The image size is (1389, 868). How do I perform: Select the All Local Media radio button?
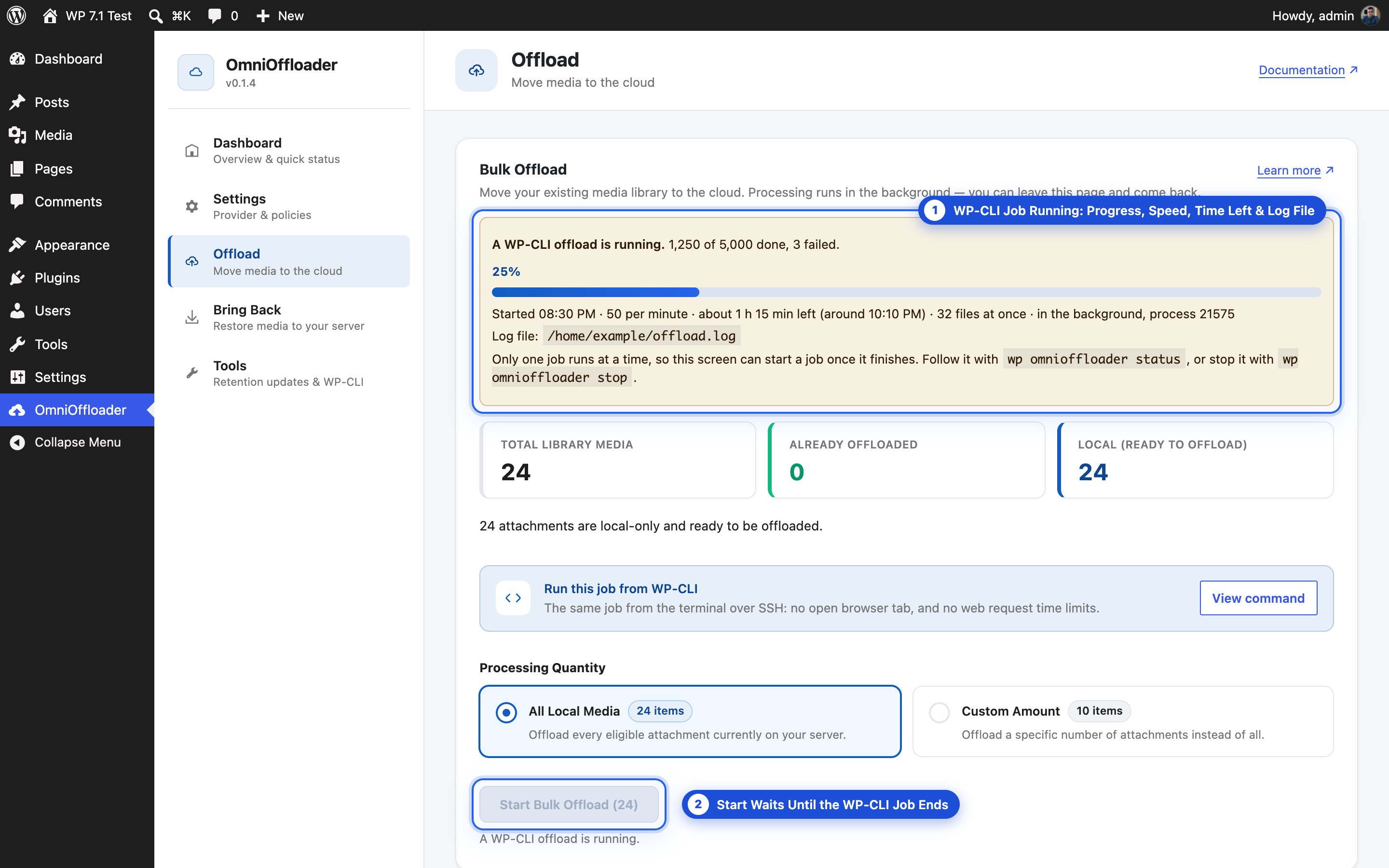tap(506, 712)
